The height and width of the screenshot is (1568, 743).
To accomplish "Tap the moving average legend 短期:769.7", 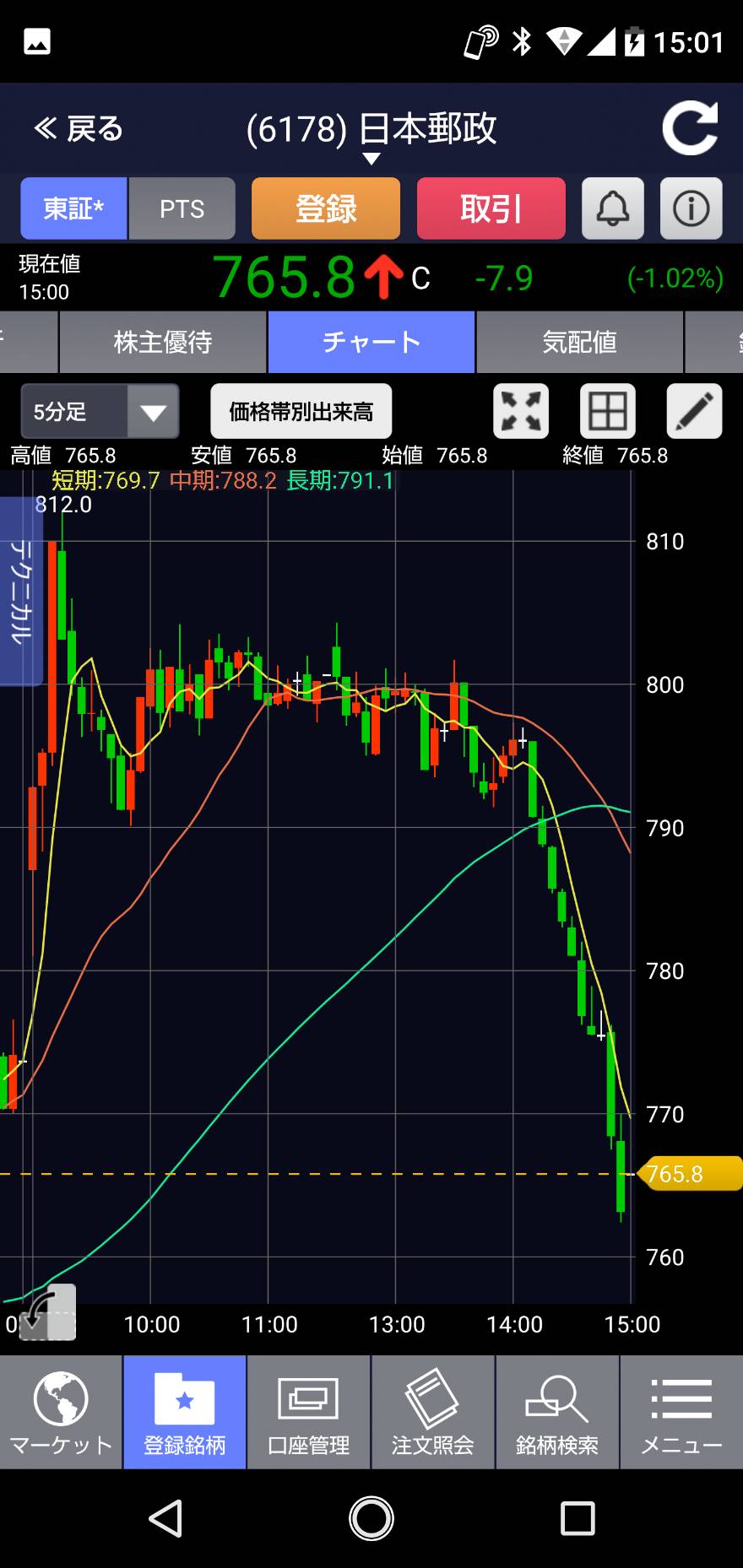I will click(x=106, y=481).
